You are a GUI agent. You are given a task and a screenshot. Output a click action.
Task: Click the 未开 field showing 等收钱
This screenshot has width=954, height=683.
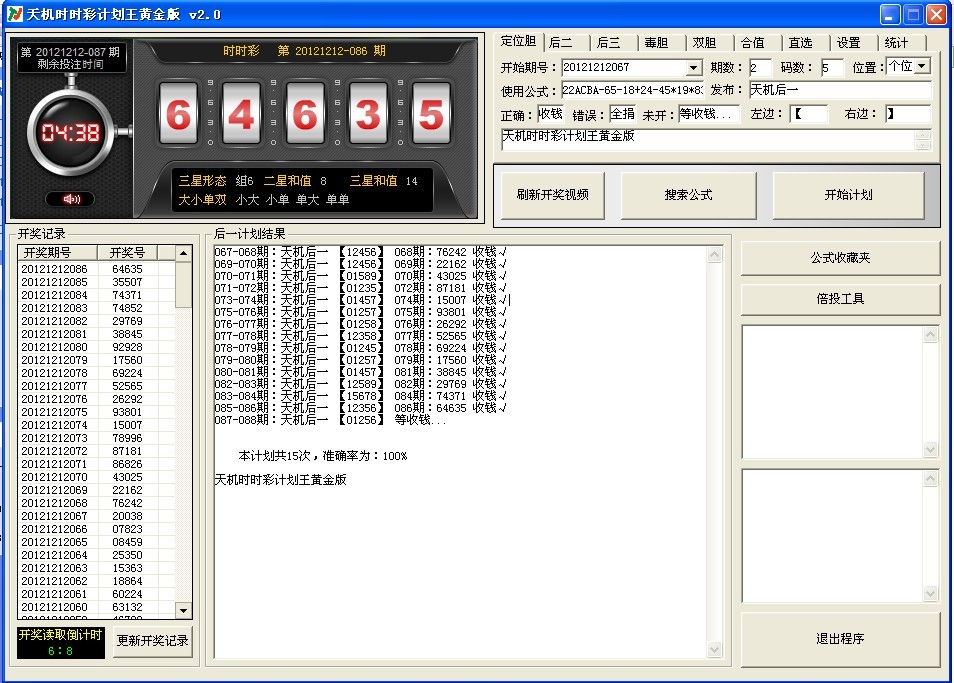coord(709,114)
